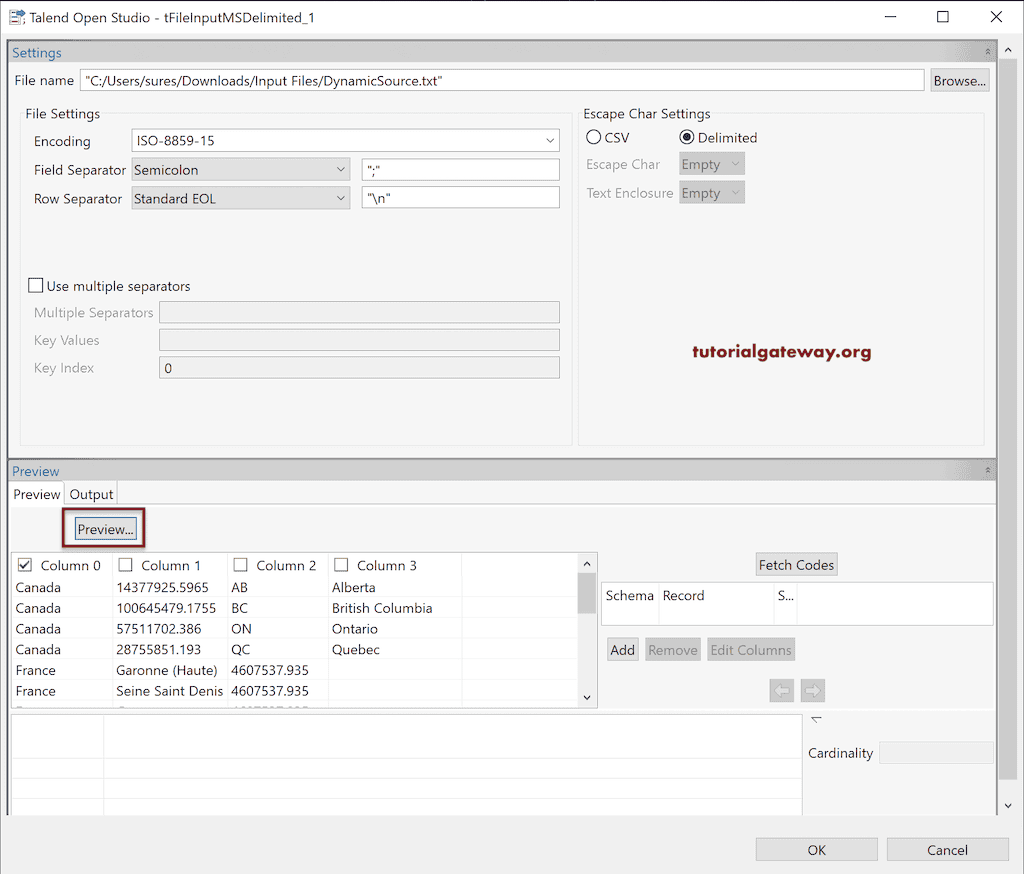
Task: Enable the Use multiple separators checkbox
Action: (36, 285)
